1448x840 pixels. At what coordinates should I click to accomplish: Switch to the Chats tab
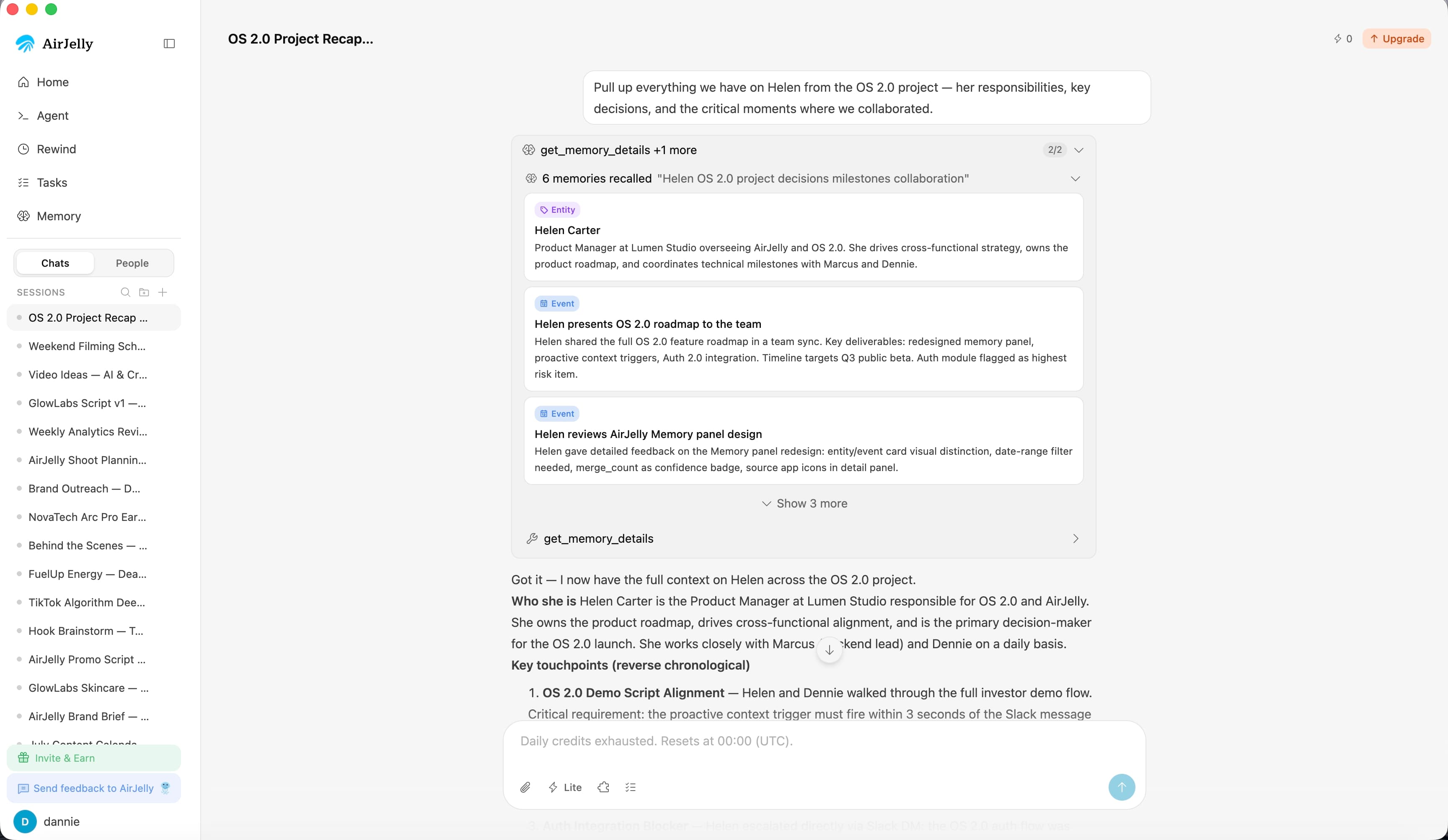(x=55, y=263)
